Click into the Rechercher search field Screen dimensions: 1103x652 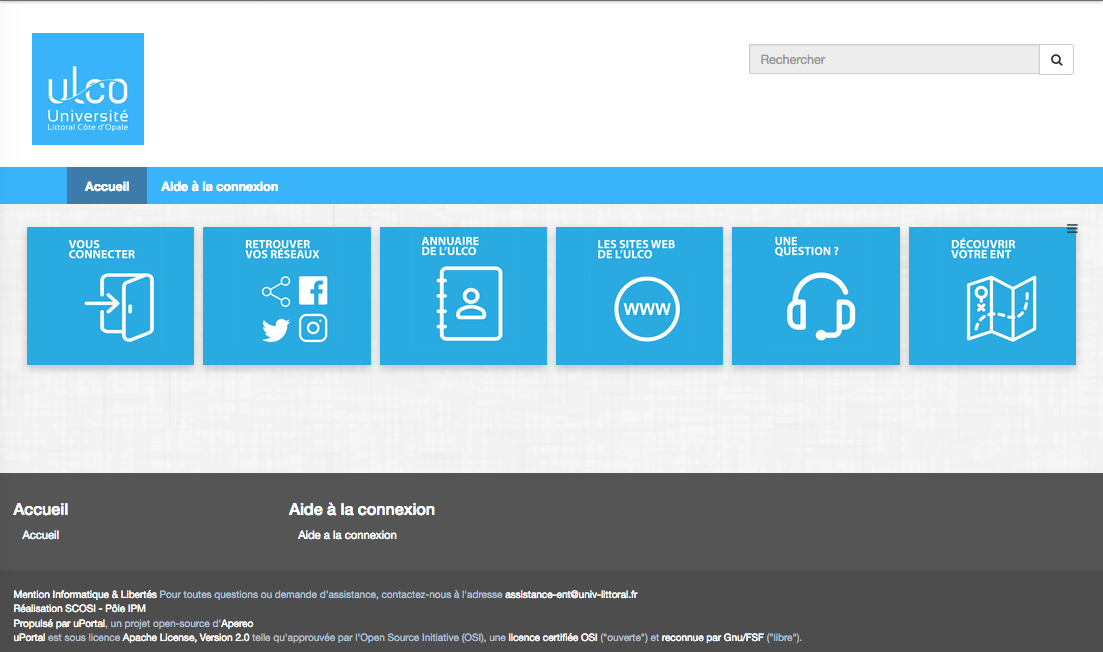pyautogui.click(x=893, y=60)
